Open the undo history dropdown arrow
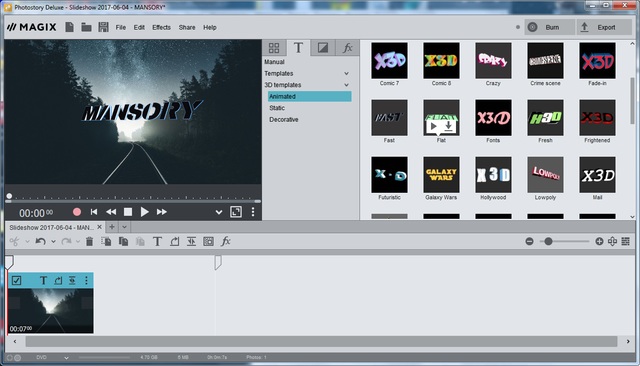Image resolution: width=640 pixels, height=366 pixels. (53, 242)
